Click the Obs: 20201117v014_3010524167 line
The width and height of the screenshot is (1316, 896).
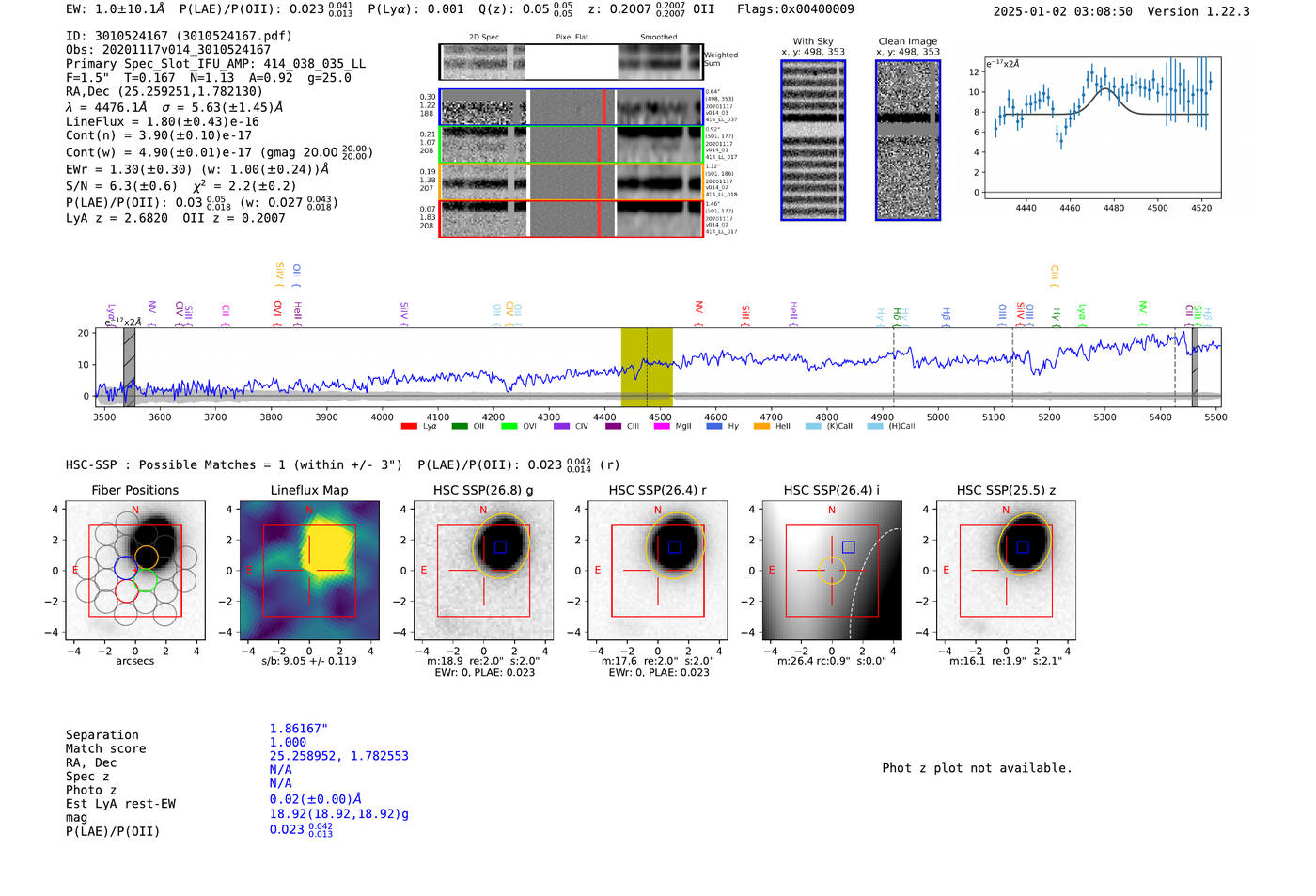pyautogui.click(x=168, y=50)
